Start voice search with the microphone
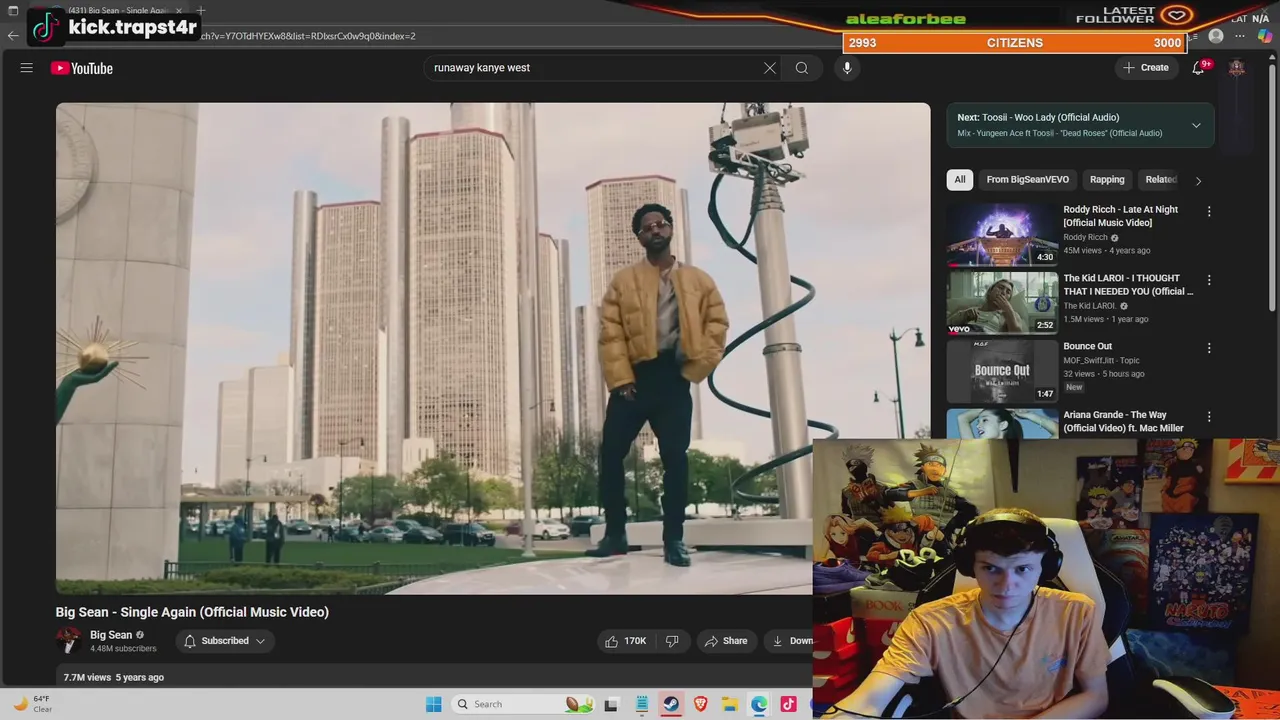The height and width of the screenshot is (720, 1280). point(847,68)
